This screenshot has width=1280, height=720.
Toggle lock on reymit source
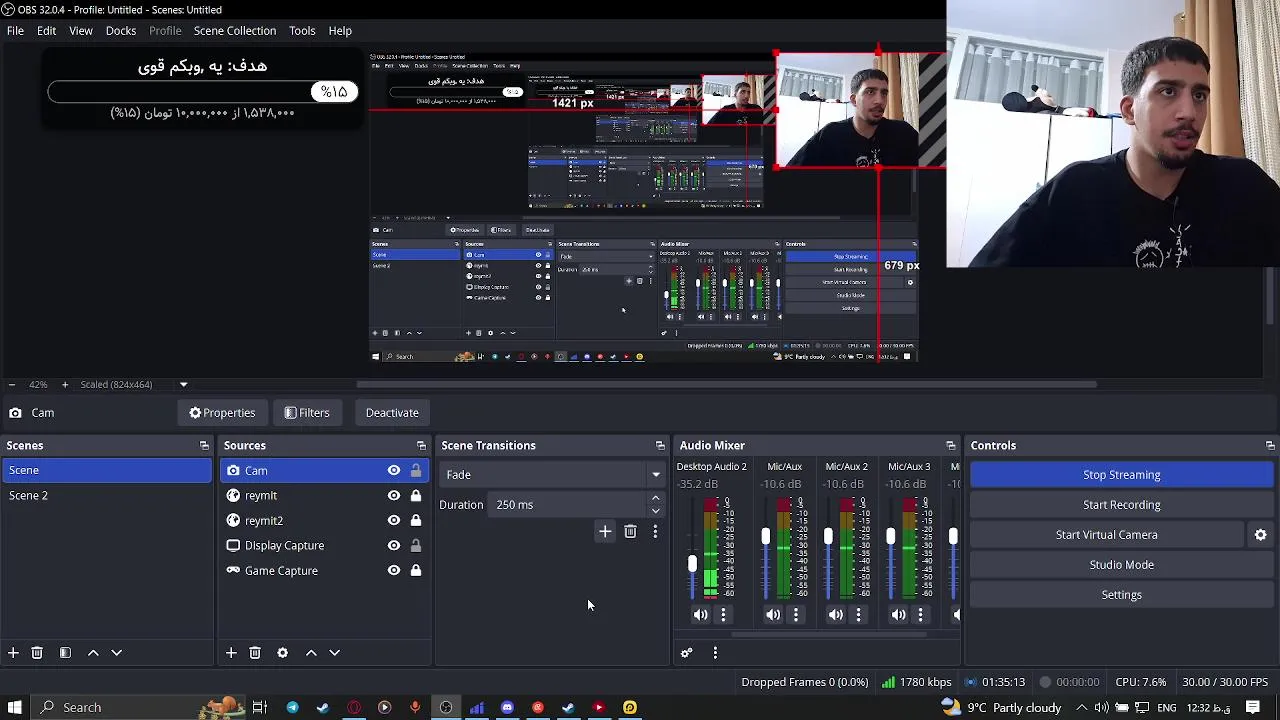pos(415,495)
